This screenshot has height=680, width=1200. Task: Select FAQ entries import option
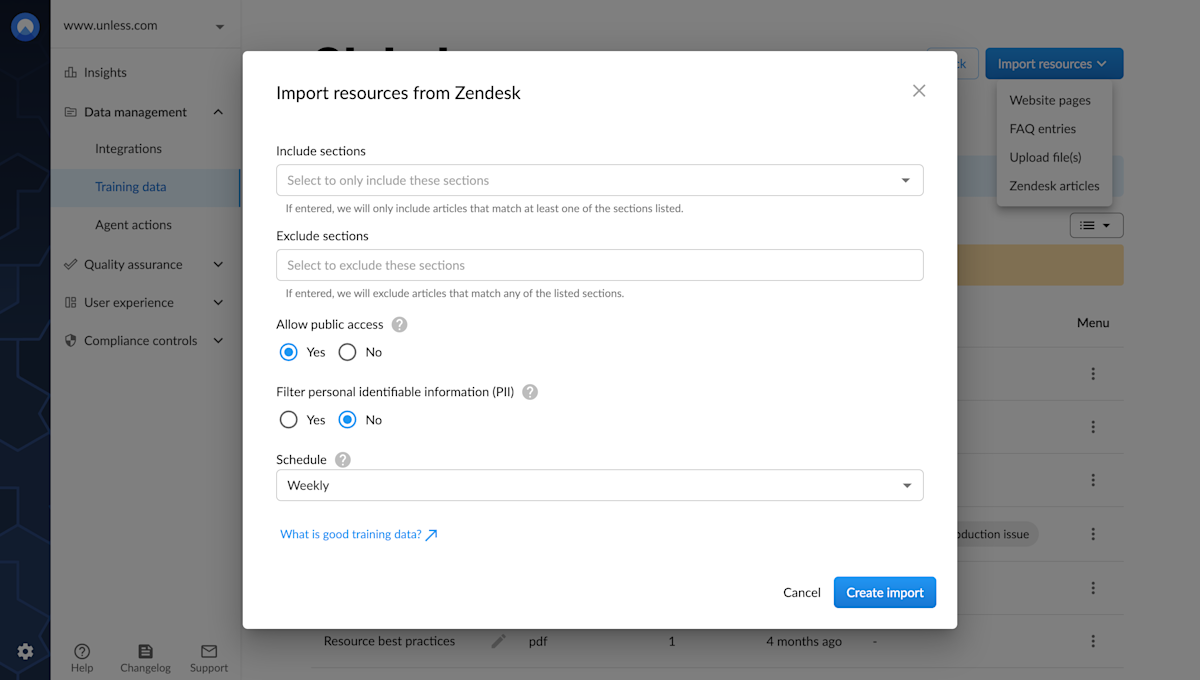[x=1042, y=128]
